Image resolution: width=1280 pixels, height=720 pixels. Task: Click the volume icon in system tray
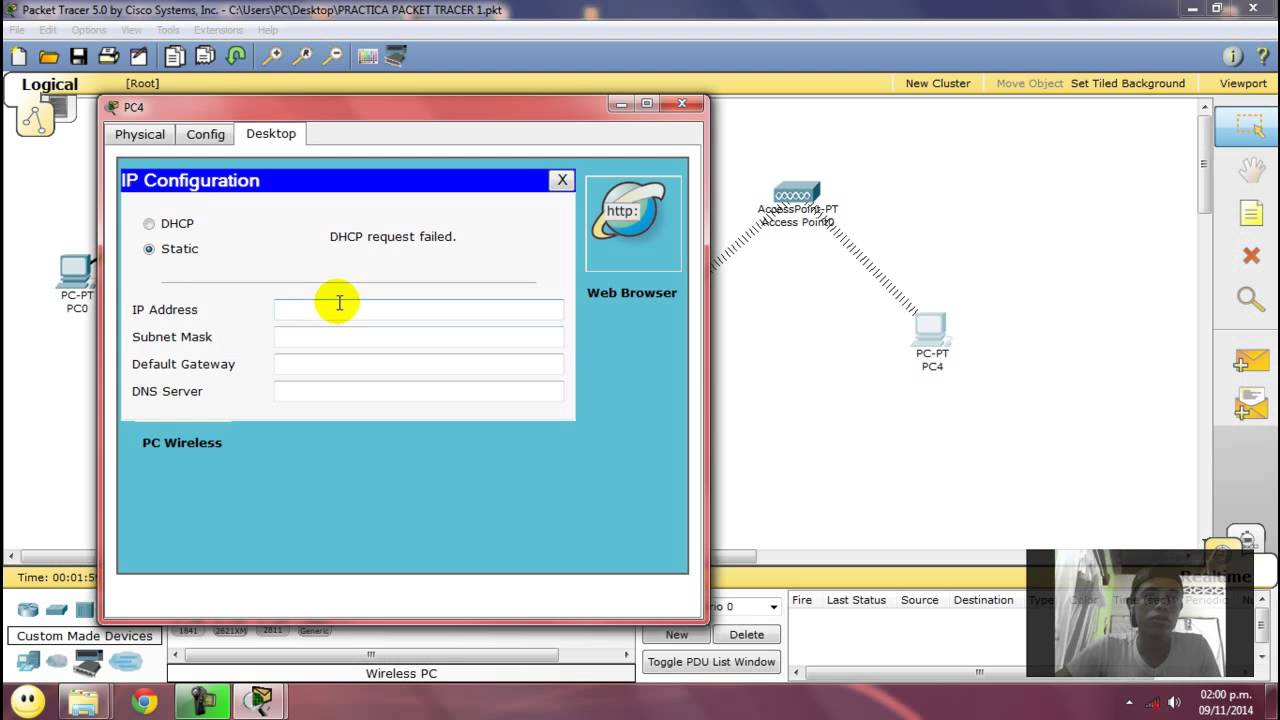tap(1175, 702)
